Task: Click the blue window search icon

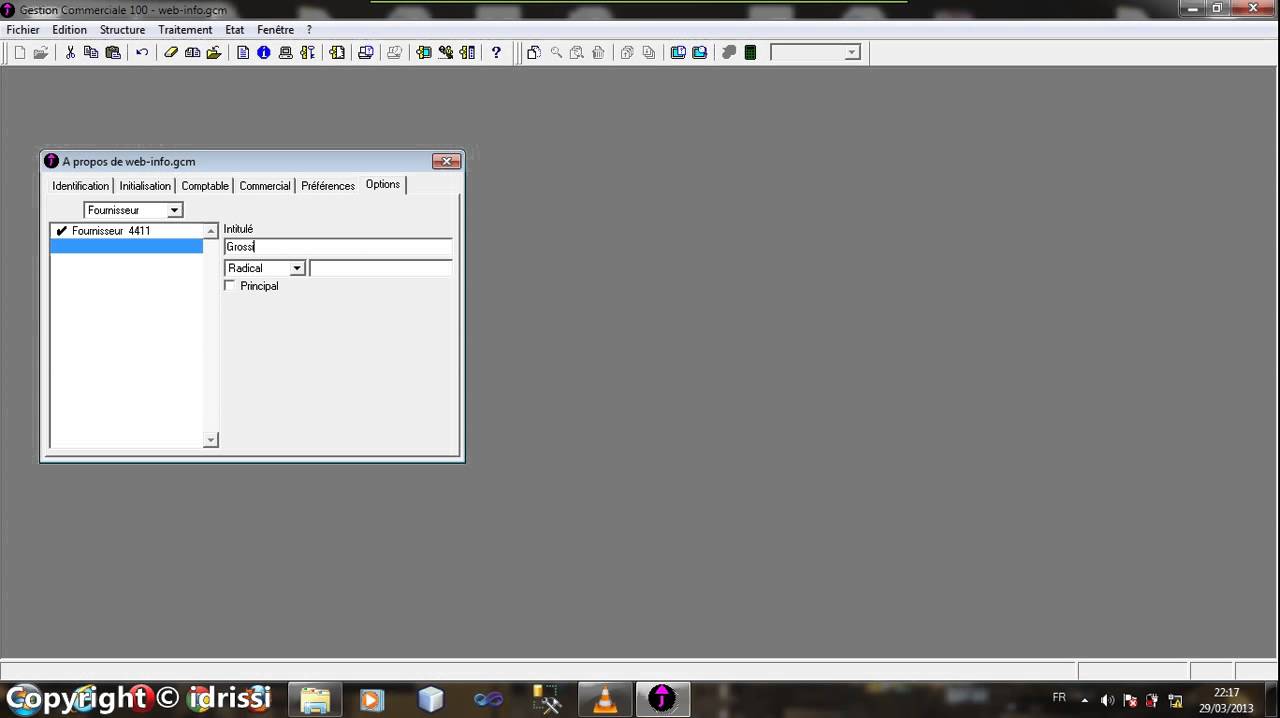Action: pyautogui.click(x=700, y=53)
